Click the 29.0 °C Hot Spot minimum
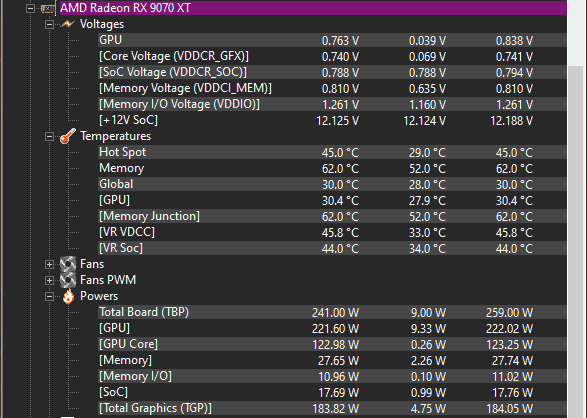587x418 pixels. [x=427, y=153]
